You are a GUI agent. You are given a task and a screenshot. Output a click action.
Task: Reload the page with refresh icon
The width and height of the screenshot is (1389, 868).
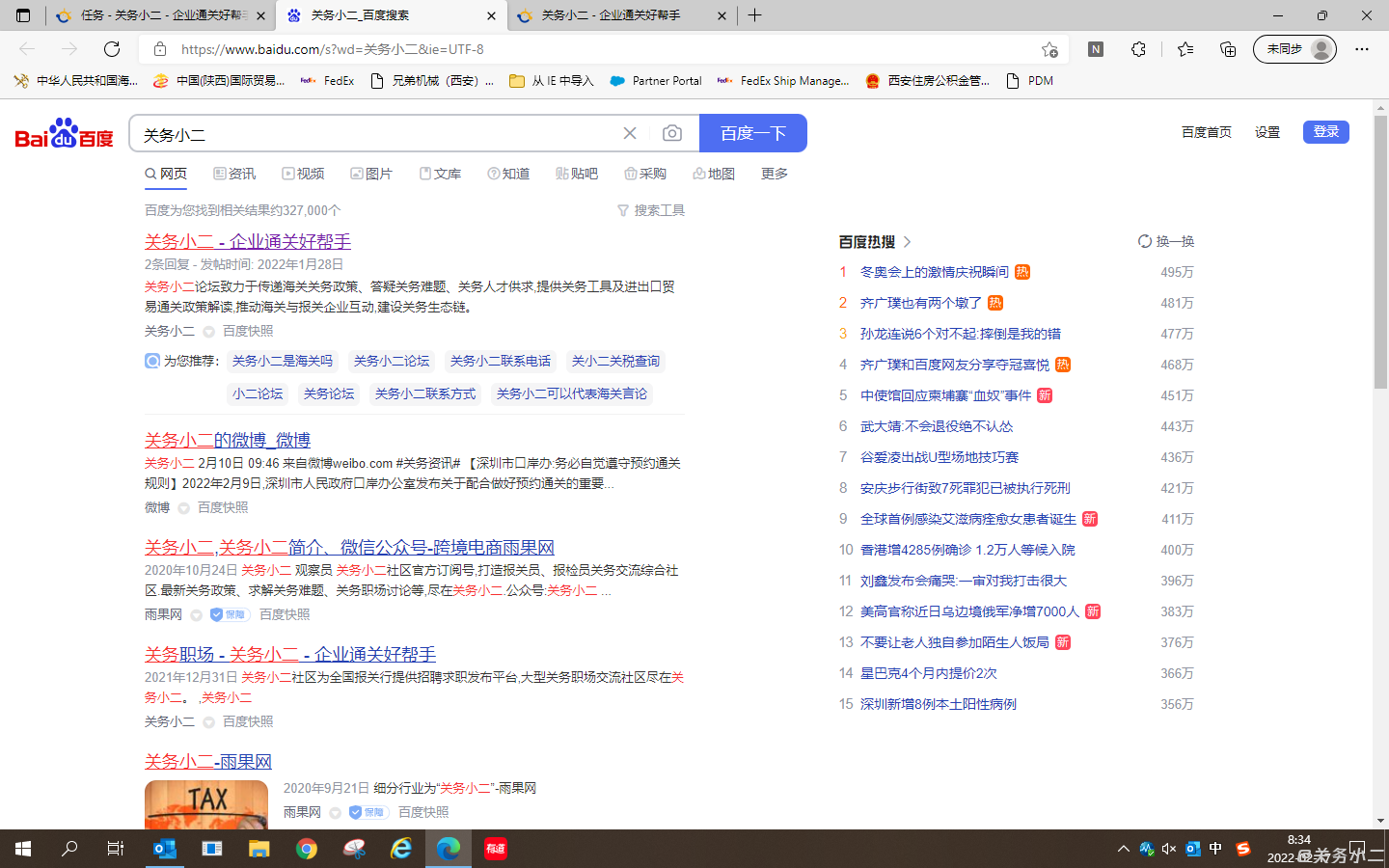[x=112, y=49]
